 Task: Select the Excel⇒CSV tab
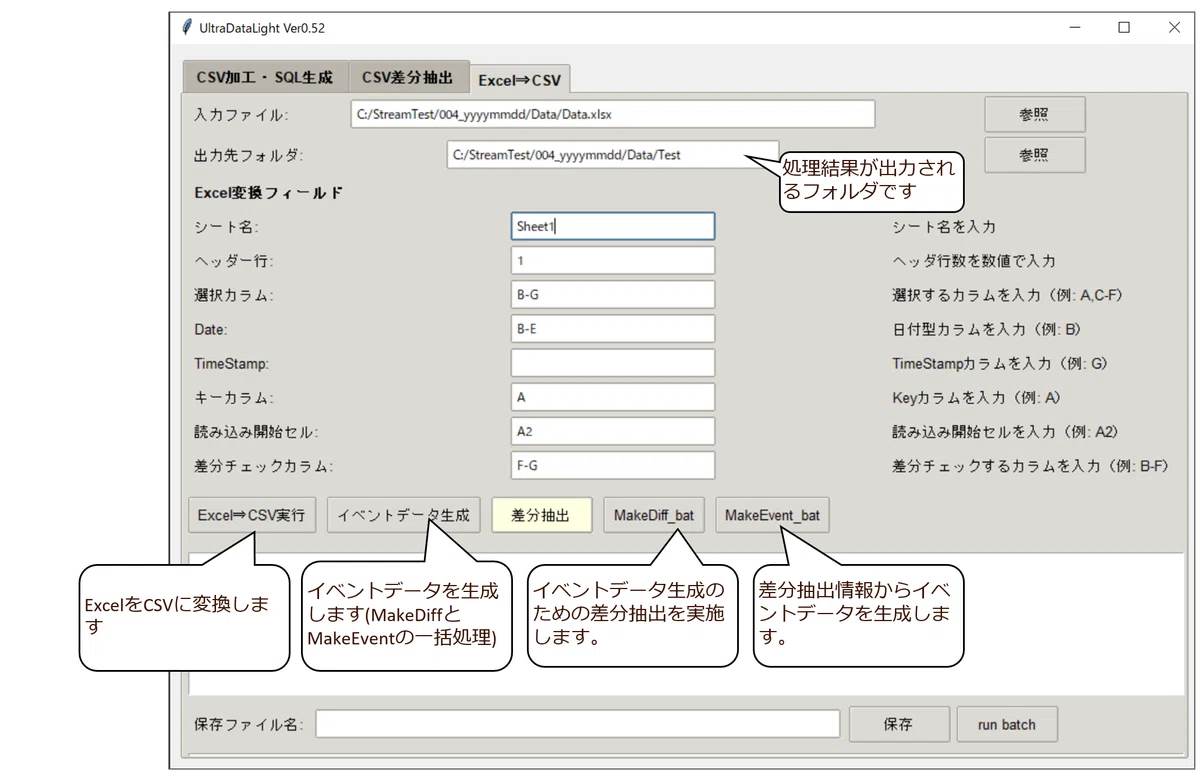point(520,79)
